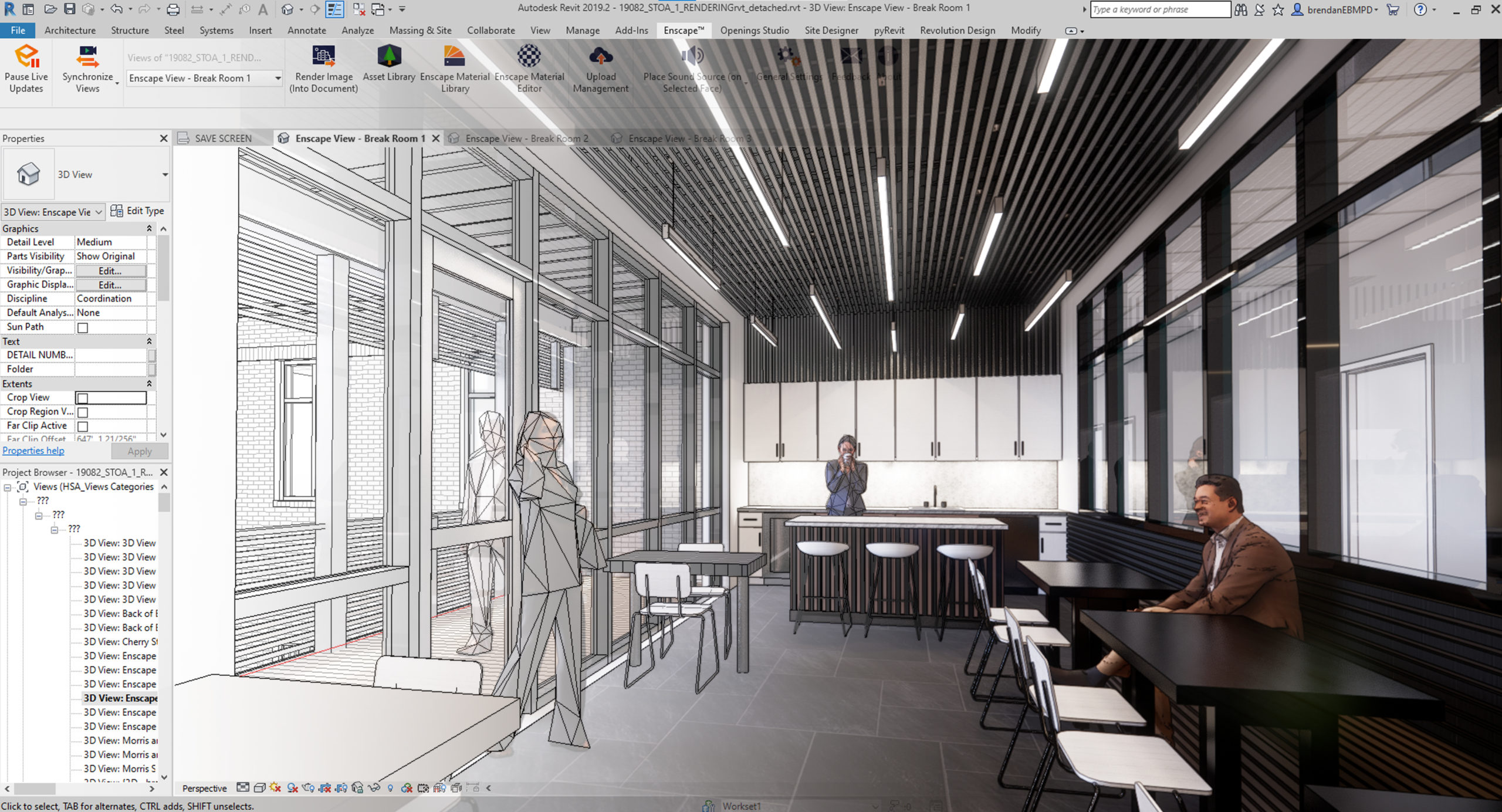Enable the Sun Path checkbox
Screen dimensions: 1502x812
(83, 327)
